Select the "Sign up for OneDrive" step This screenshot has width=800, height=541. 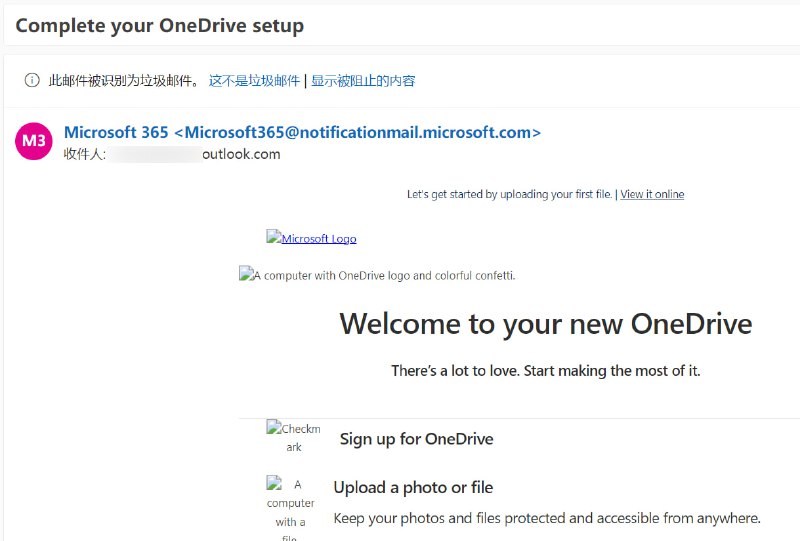[416, 439]
